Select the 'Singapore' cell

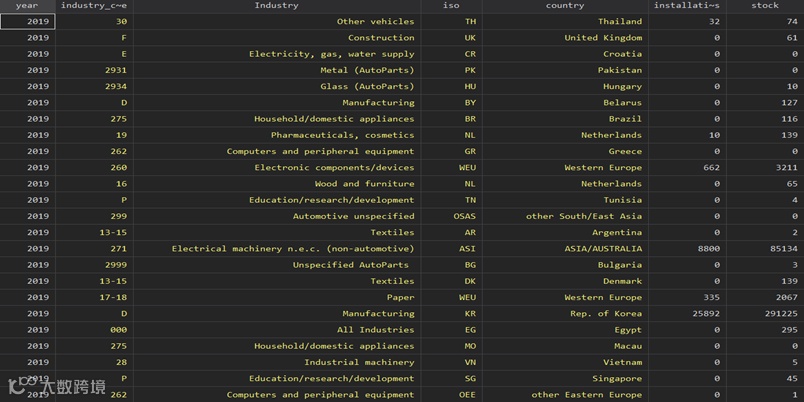pyautogui.click(x=565, y=379)
